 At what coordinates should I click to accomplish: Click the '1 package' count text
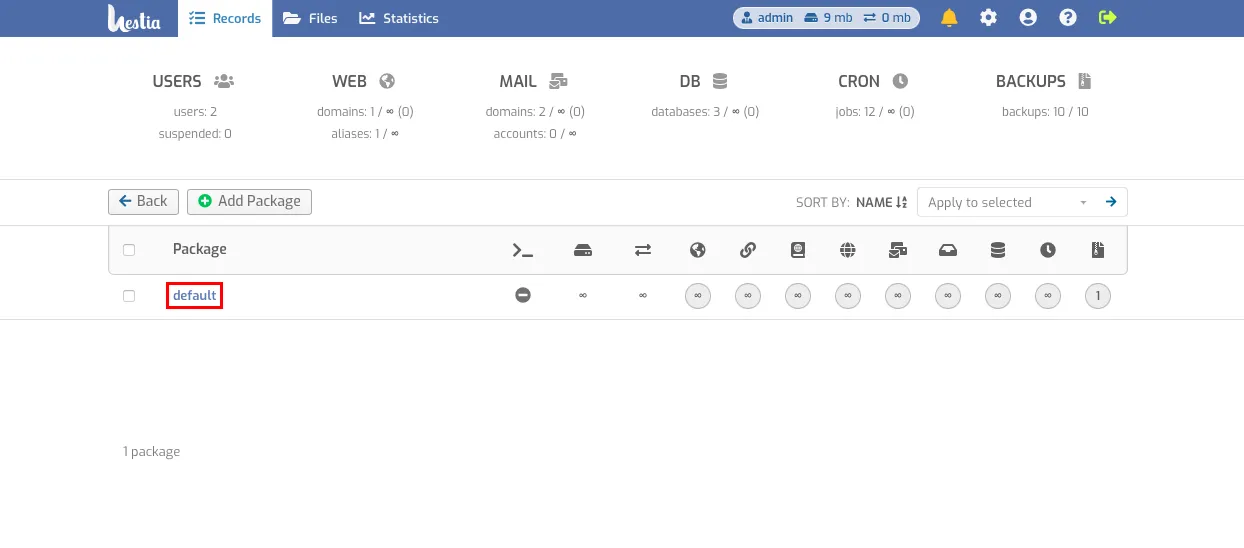point(152,452)
